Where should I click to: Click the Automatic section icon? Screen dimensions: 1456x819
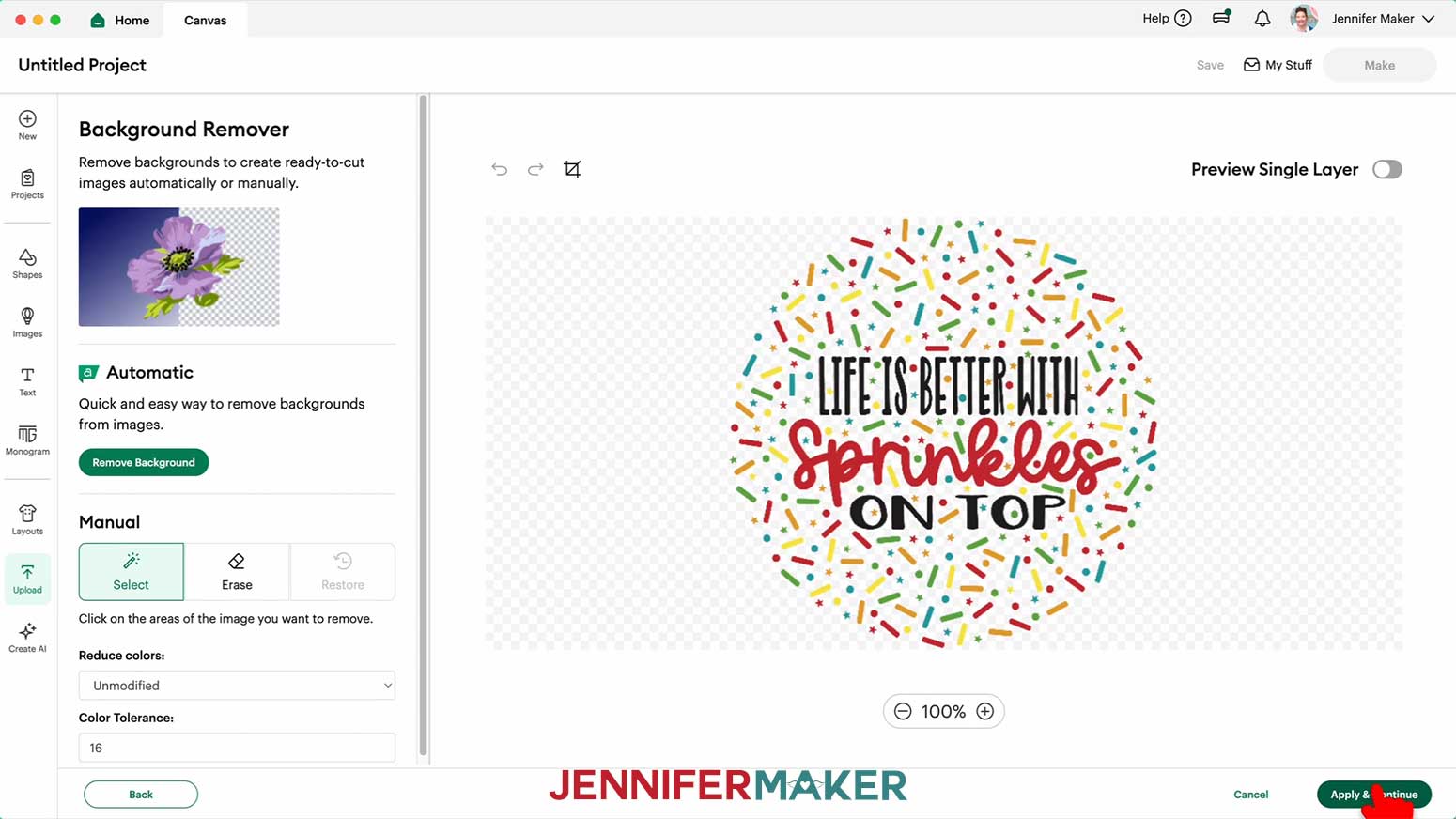point(88,373)
